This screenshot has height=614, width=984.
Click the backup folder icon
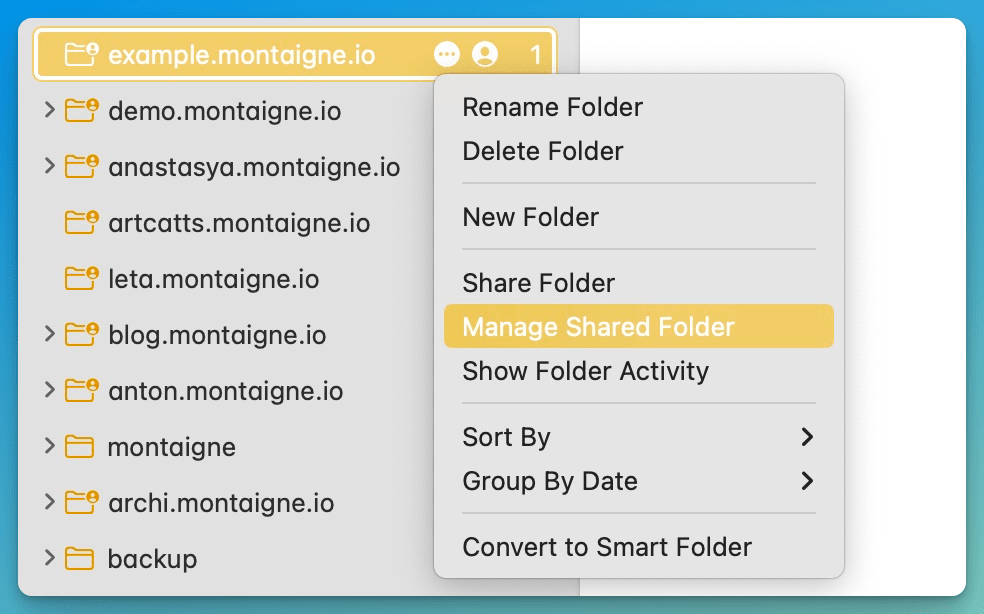coord(80,559)
